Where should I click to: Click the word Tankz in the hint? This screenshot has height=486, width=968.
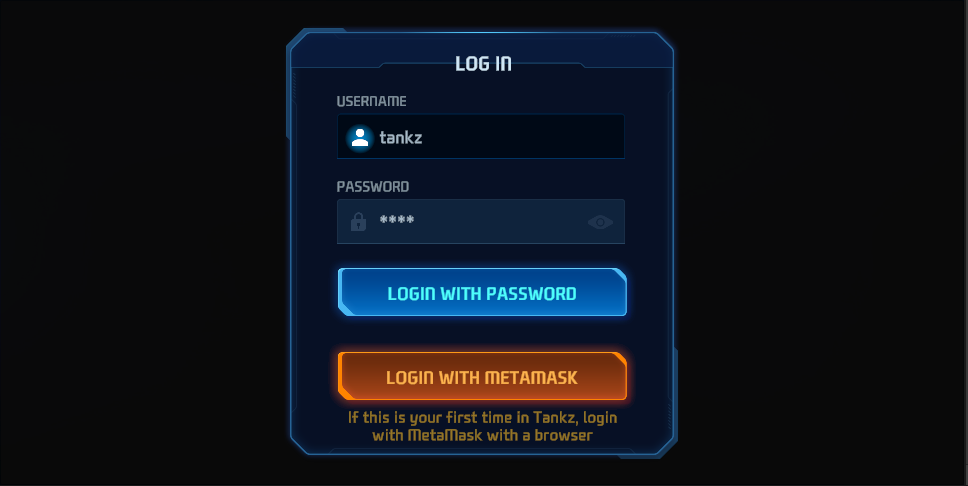coord(555,417)
